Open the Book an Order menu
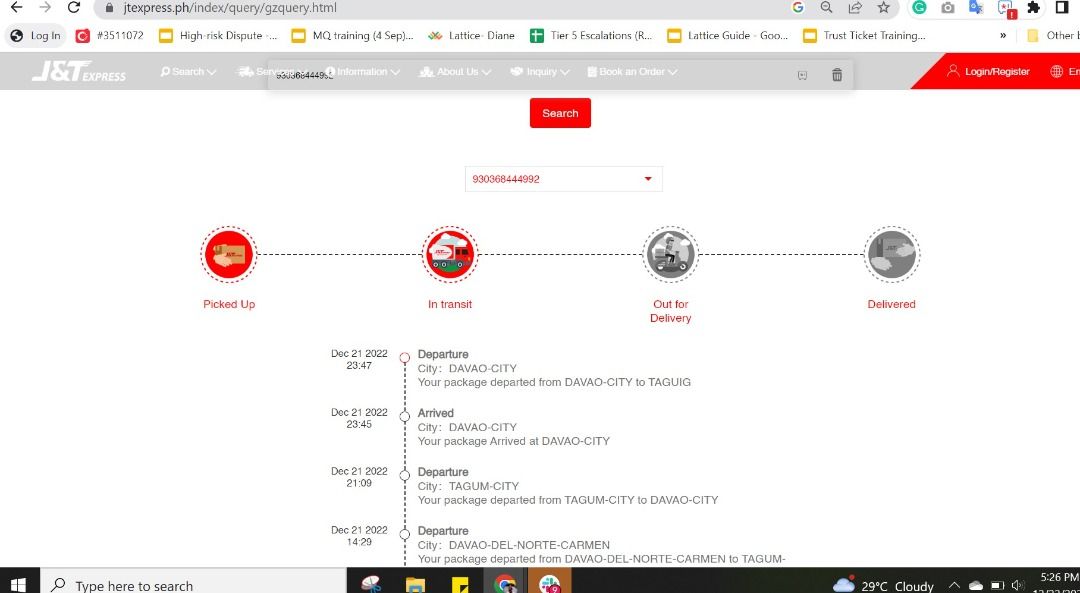The width and height of the screenshot is (1080, 593). click(x=633, y=72)
